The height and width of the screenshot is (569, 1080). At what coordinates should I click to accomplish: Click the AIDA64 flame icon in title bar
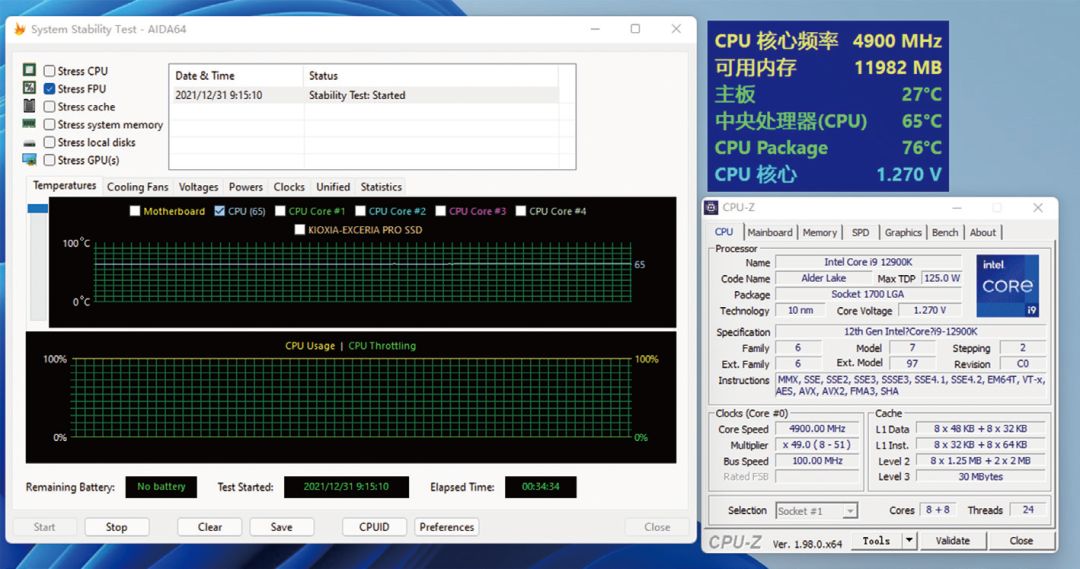click(x=19, y=29)
